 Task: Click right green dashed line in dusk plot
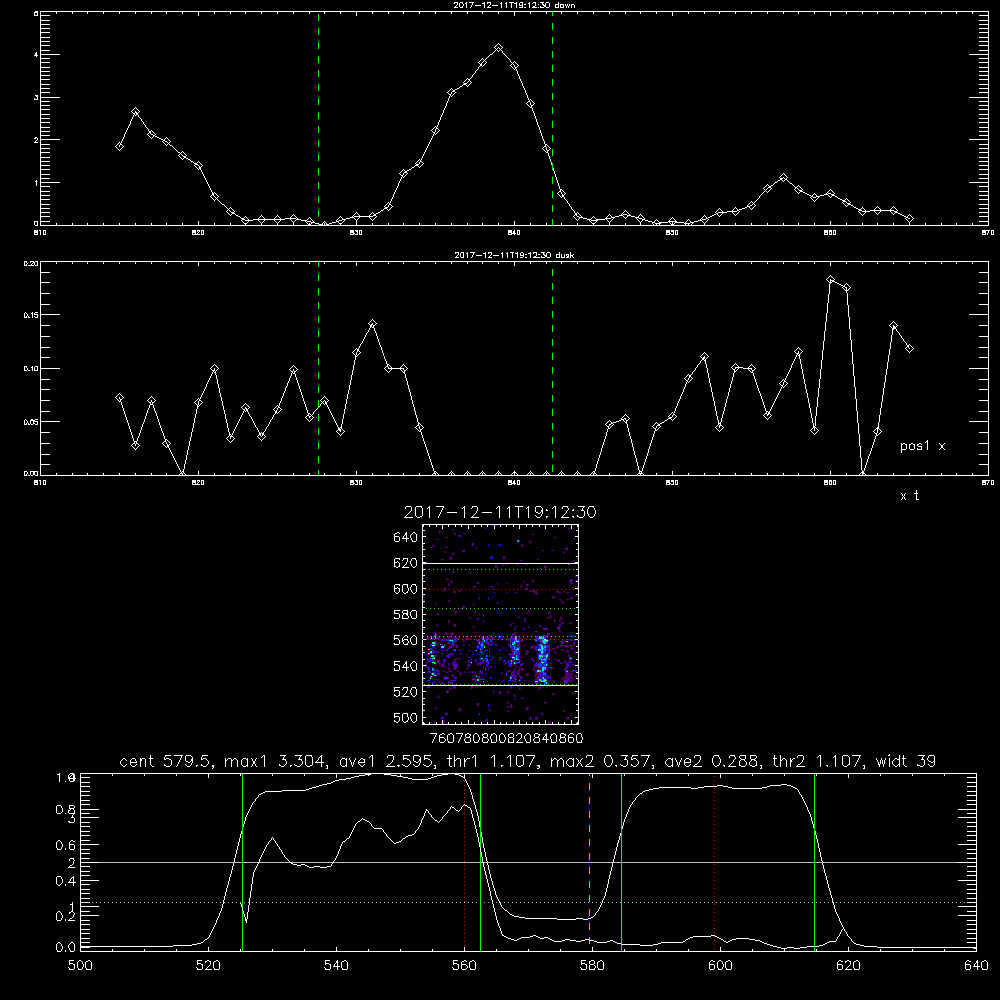point(552,368)
